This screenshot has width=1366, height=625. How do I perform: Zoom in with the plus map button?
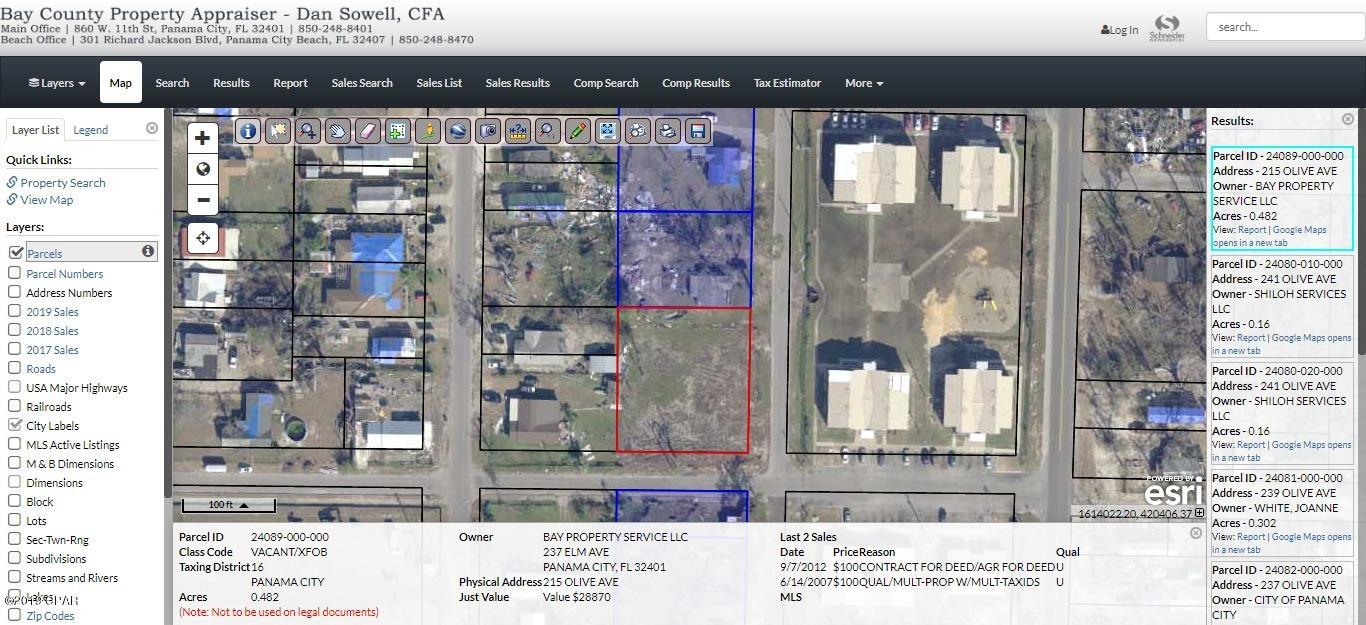click(203, 138)
